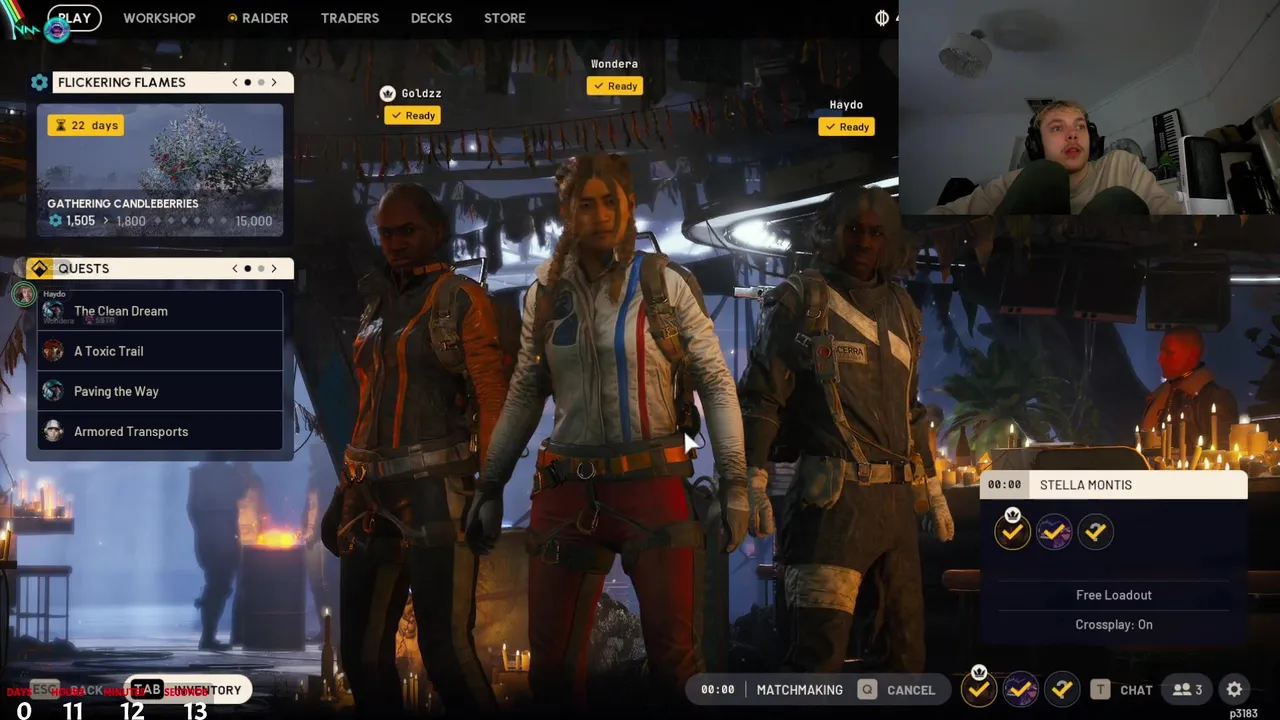Toggle the Crossplay: On setting
Image resolution: width=1280 pixels, height=720 pixels.
coord(1114,624)
